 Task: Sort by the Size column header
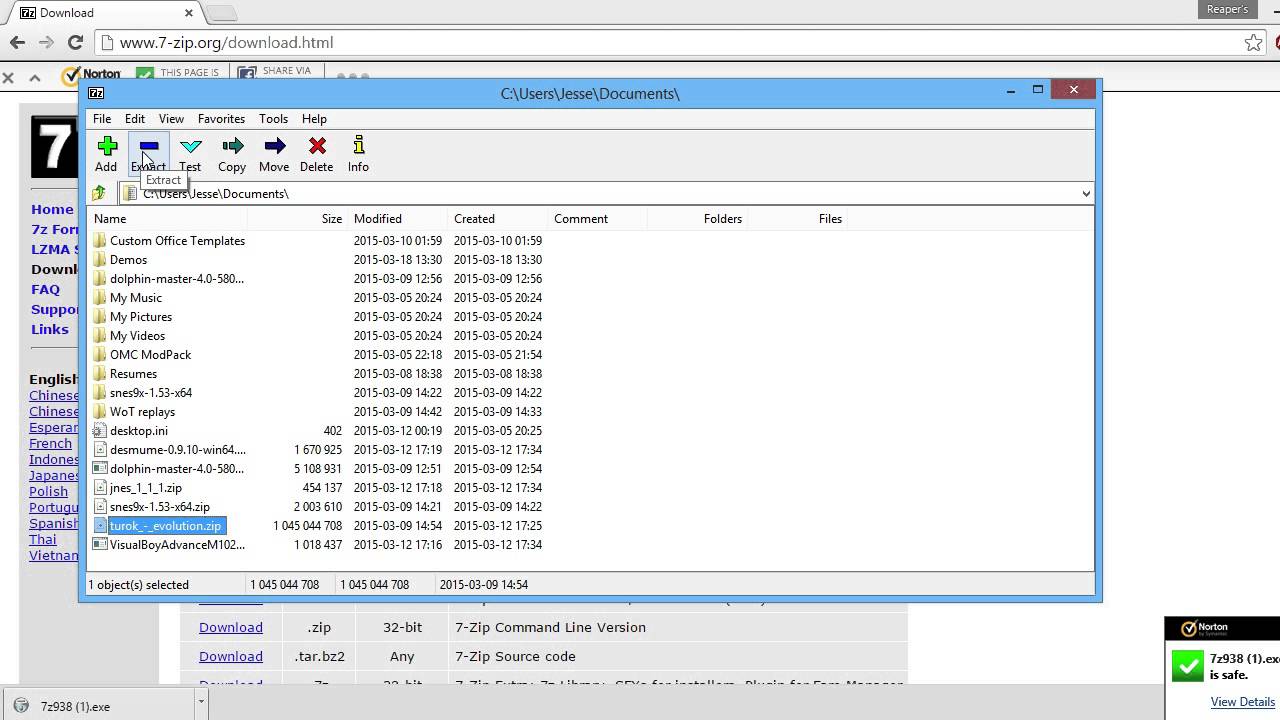tap(297, 219)
